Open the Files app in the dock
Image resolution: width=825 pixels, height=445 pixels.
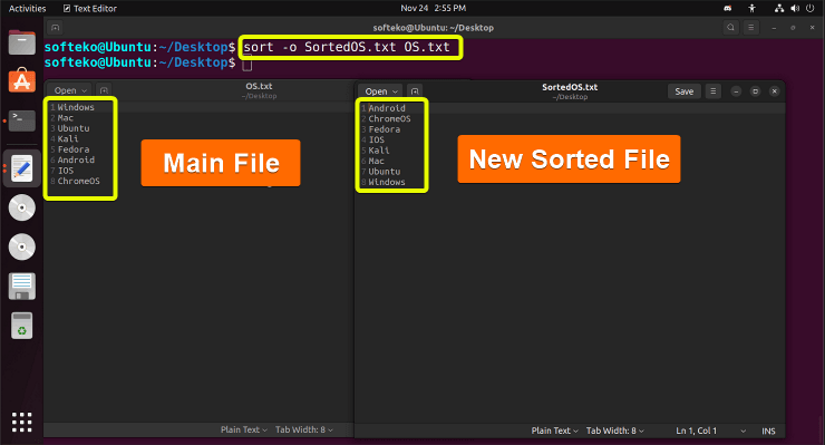[x=22, y=42]
